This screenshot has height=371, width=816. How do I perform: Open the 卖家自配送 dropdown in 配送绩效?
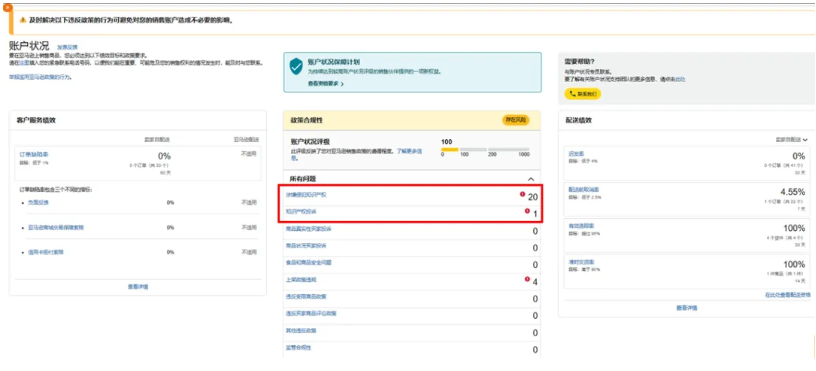click(x=792, y=139)
